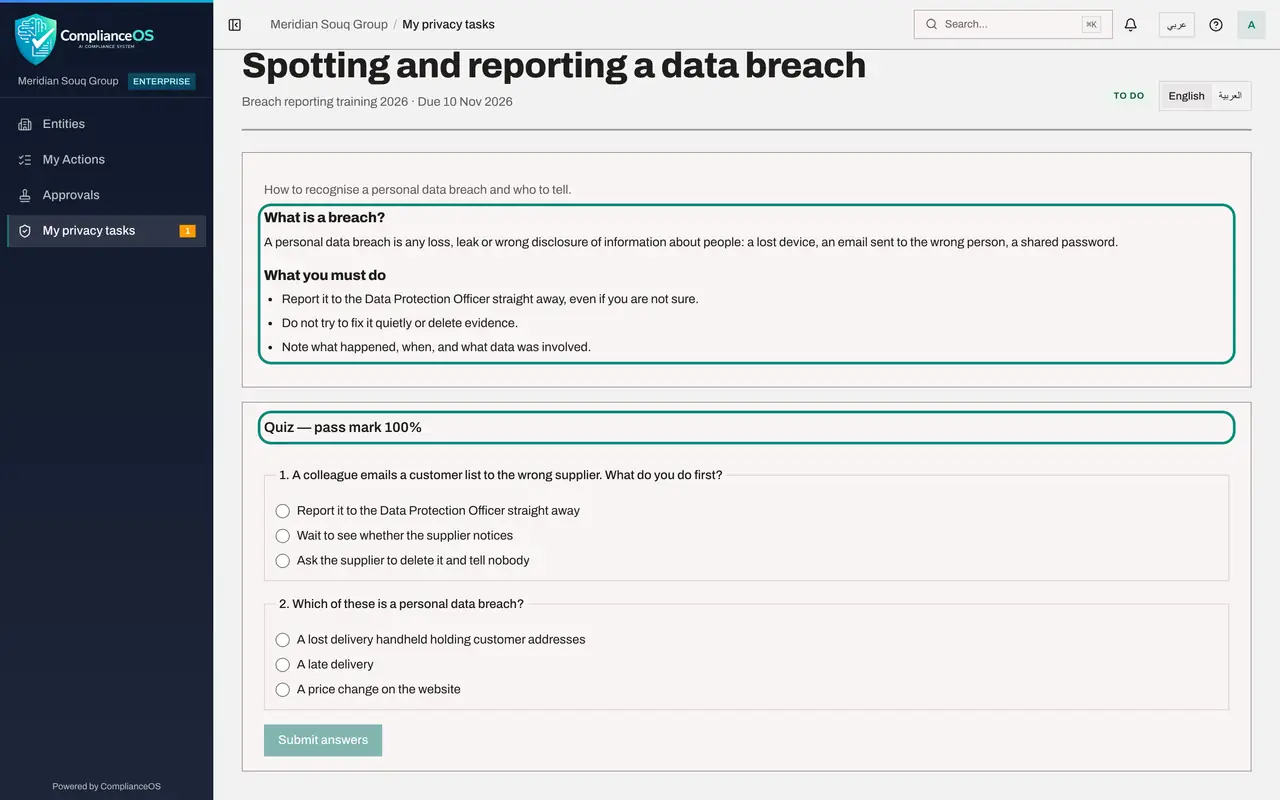The width and height of the screenshot is (1280, 800).
Task: Switch interface language with عربي button
Action: (1177, 25)
